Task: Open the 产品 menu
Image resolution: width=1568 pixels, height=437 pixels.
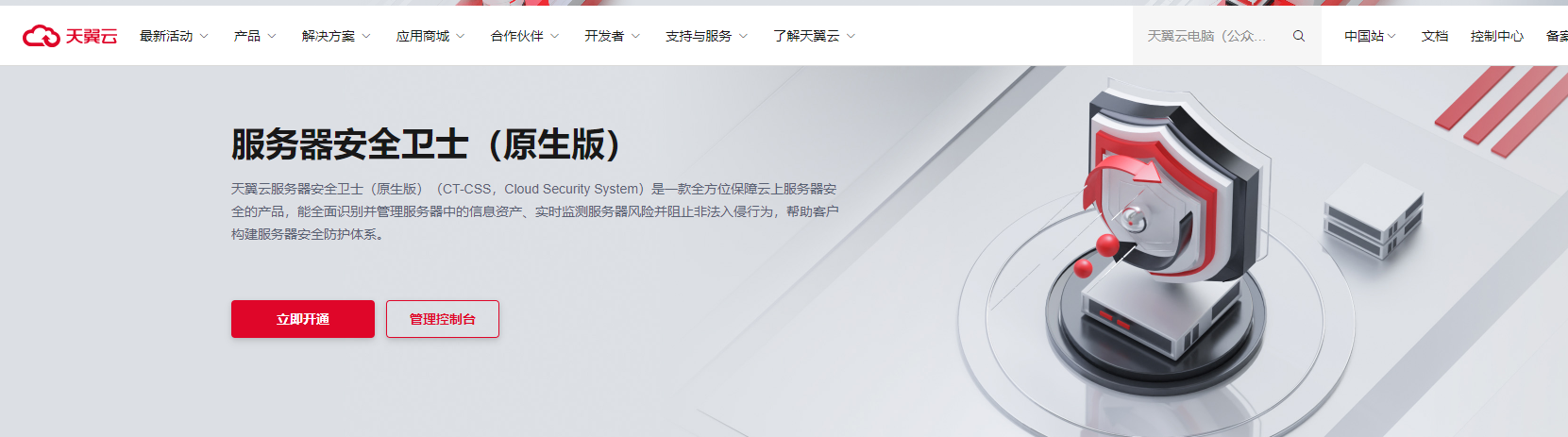Action: click(x=255, y=36)
